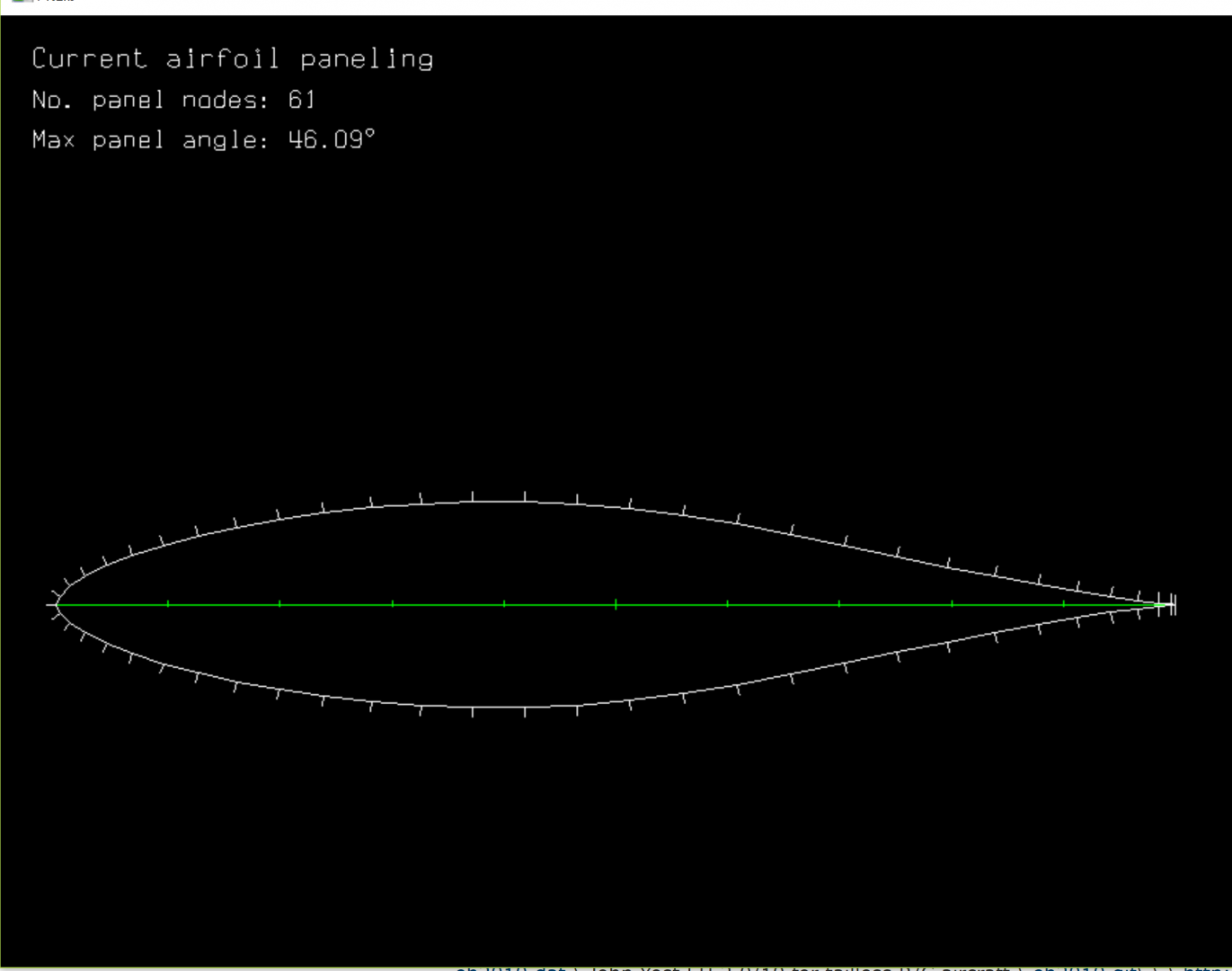Click the first green chord tick near leading edge
Viewport: 1232px width, 971px height.
[x=168, y=604]
